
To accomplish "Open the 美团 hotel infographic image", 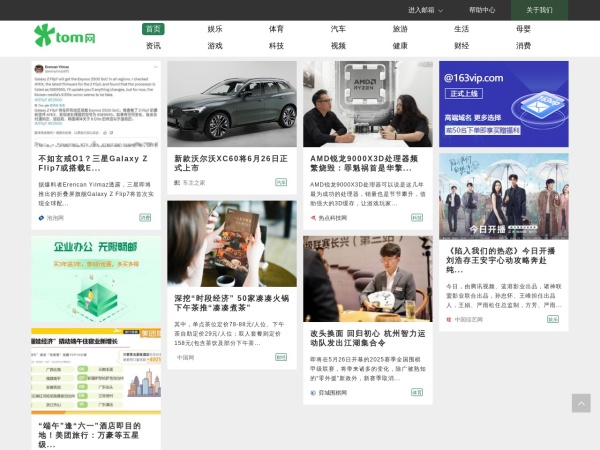I will click(96, 371).
